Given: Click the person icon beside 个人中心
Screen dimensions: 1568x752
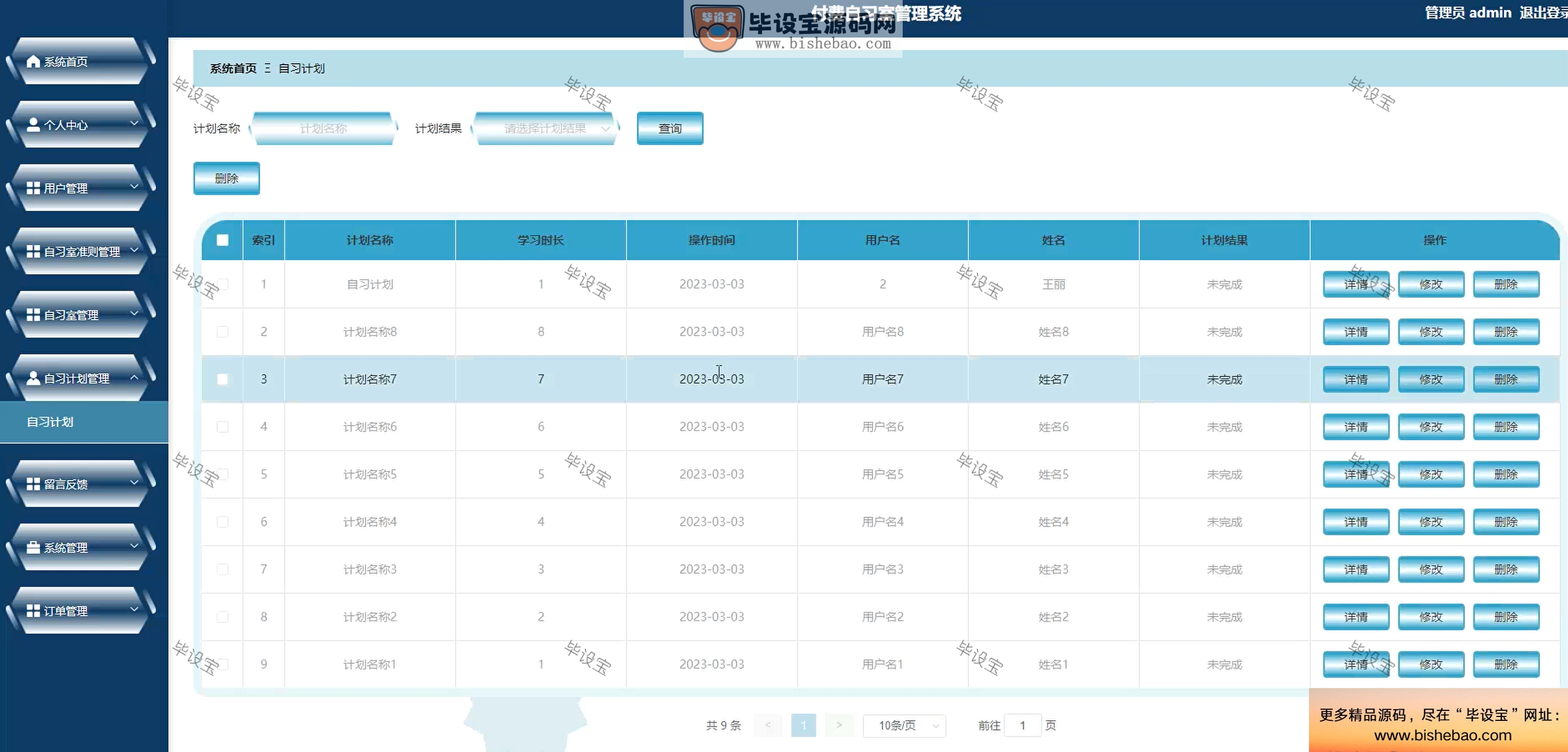Looking at the screenshot, I should point(33,125).
